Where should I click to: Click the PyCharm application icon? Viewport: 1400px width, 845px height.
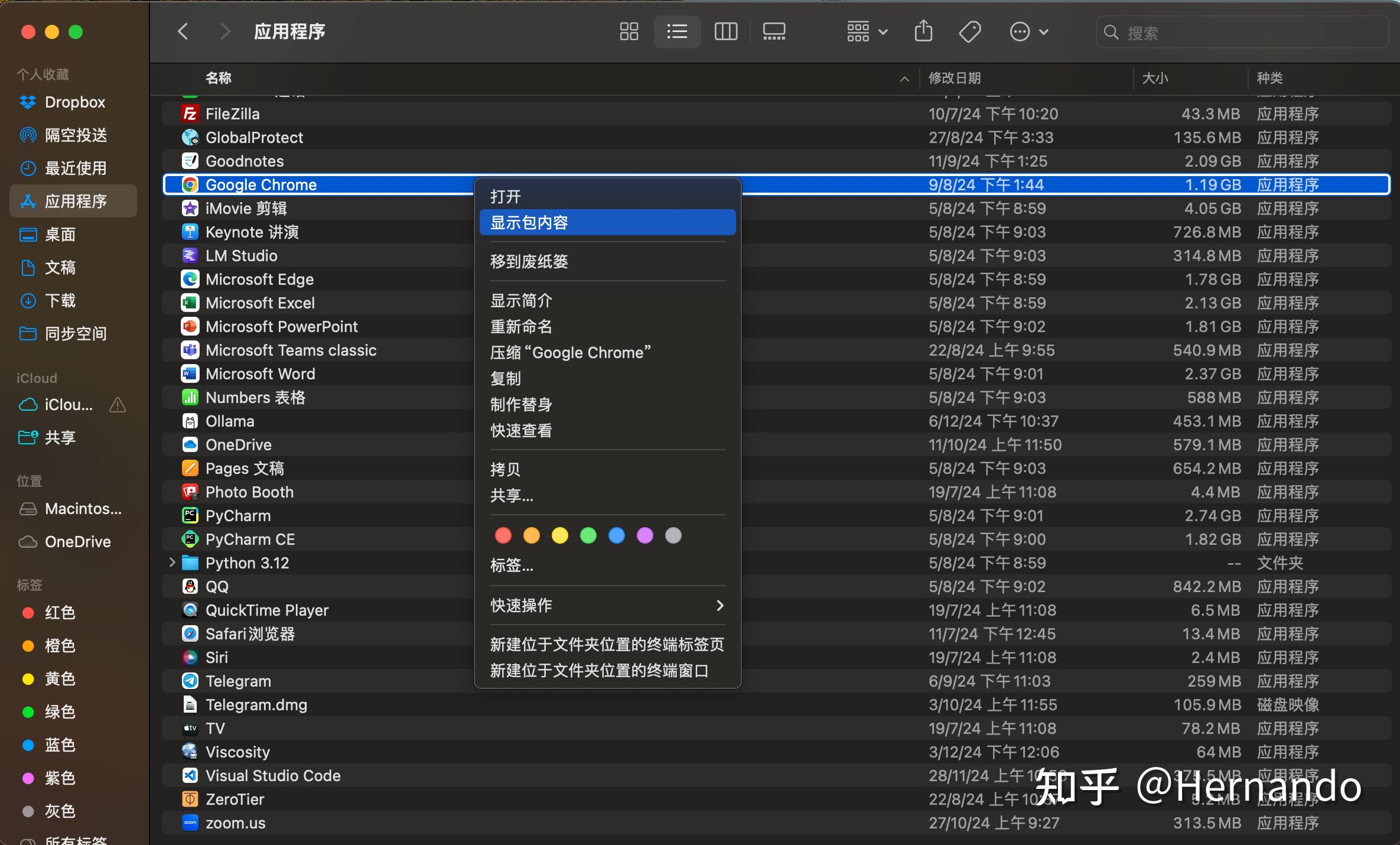point(190,515)
